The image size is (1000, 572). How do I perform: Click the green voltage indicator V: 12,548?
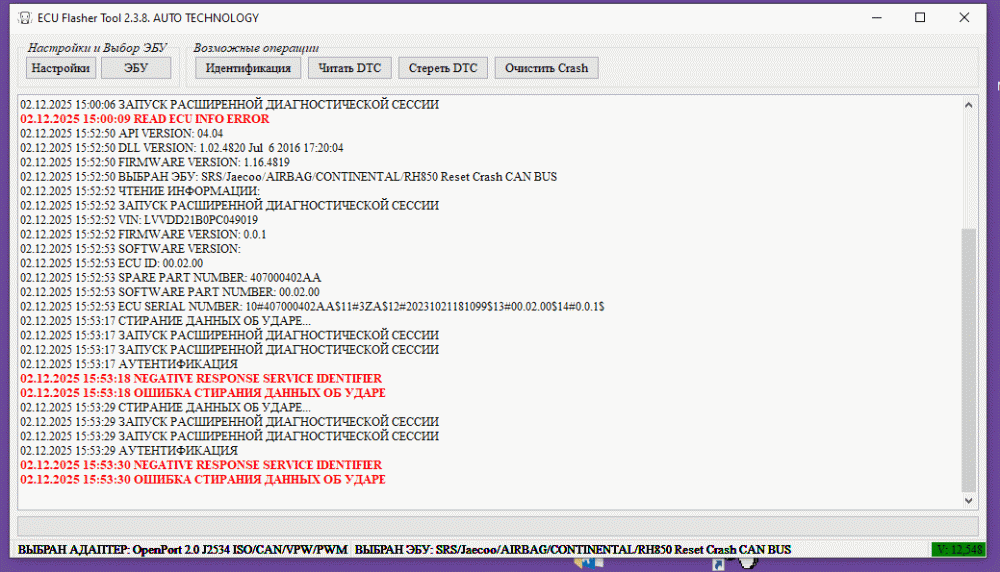tap(957, 550)
